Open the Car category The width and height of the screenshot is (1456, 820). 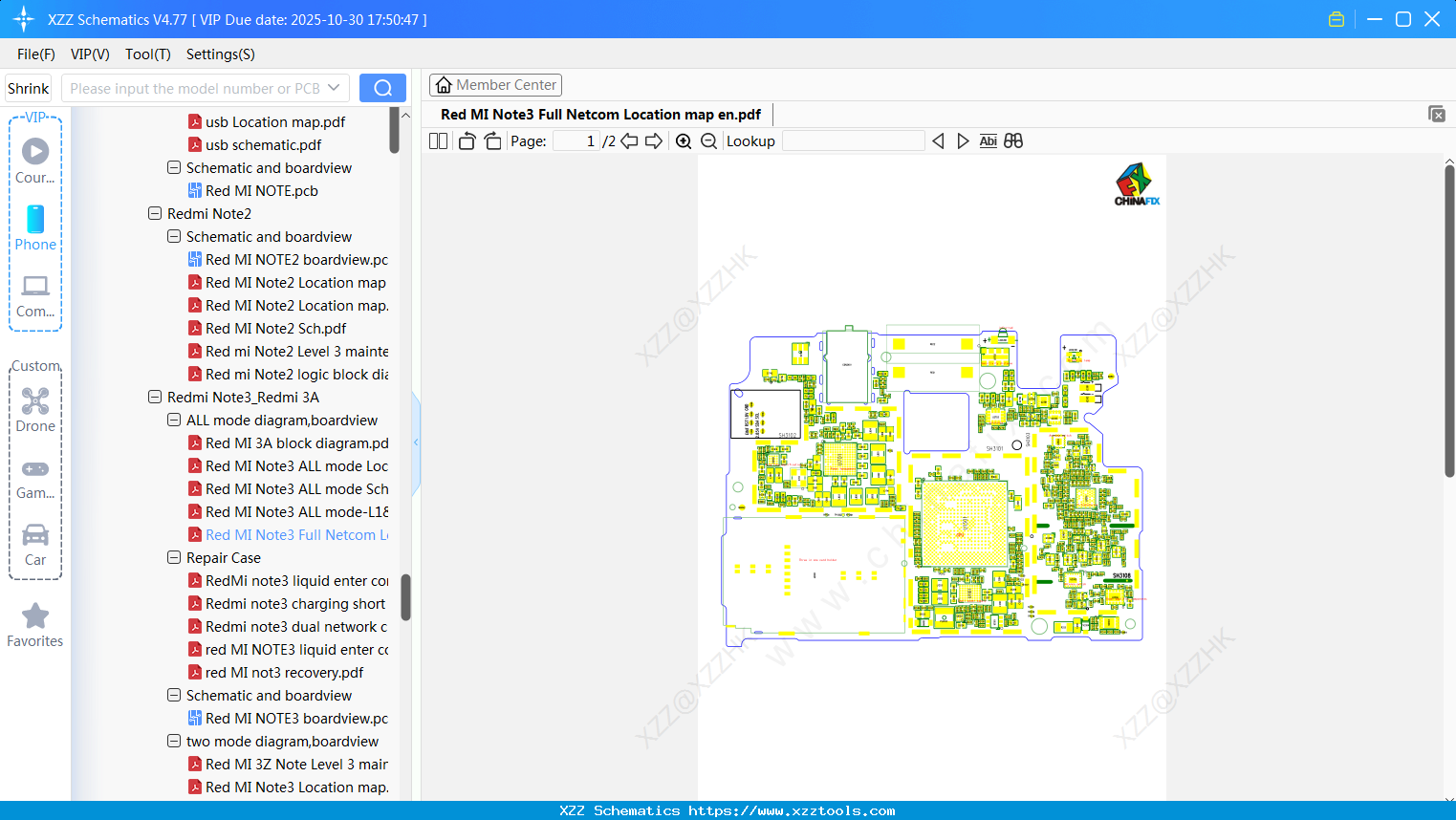[35, 545]
